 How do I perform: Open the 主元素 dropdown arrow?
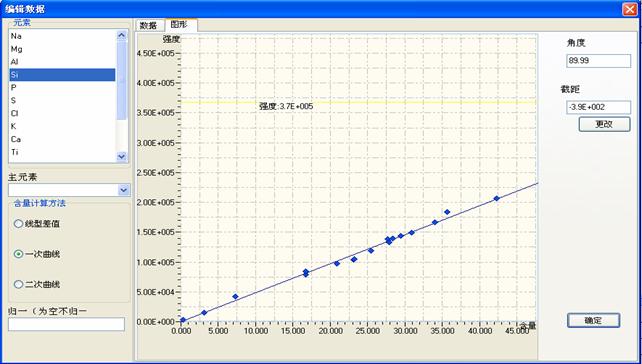(x=124, y=190)
